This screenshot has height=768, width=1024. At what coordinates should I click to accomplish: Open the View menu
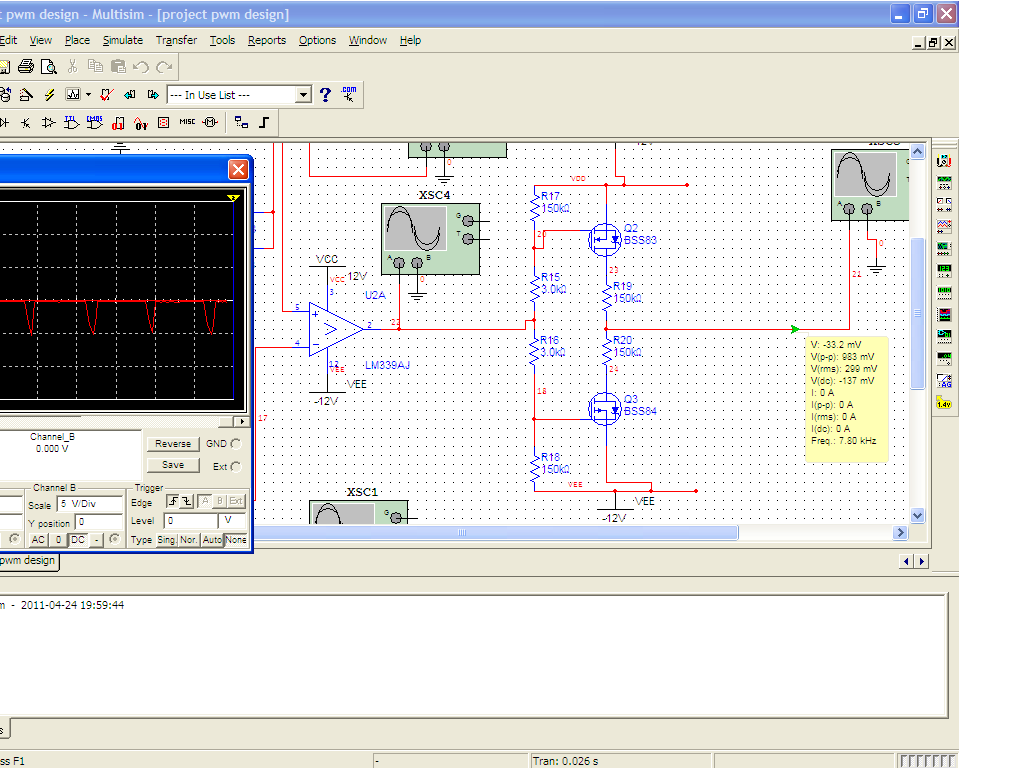[40, 40]
